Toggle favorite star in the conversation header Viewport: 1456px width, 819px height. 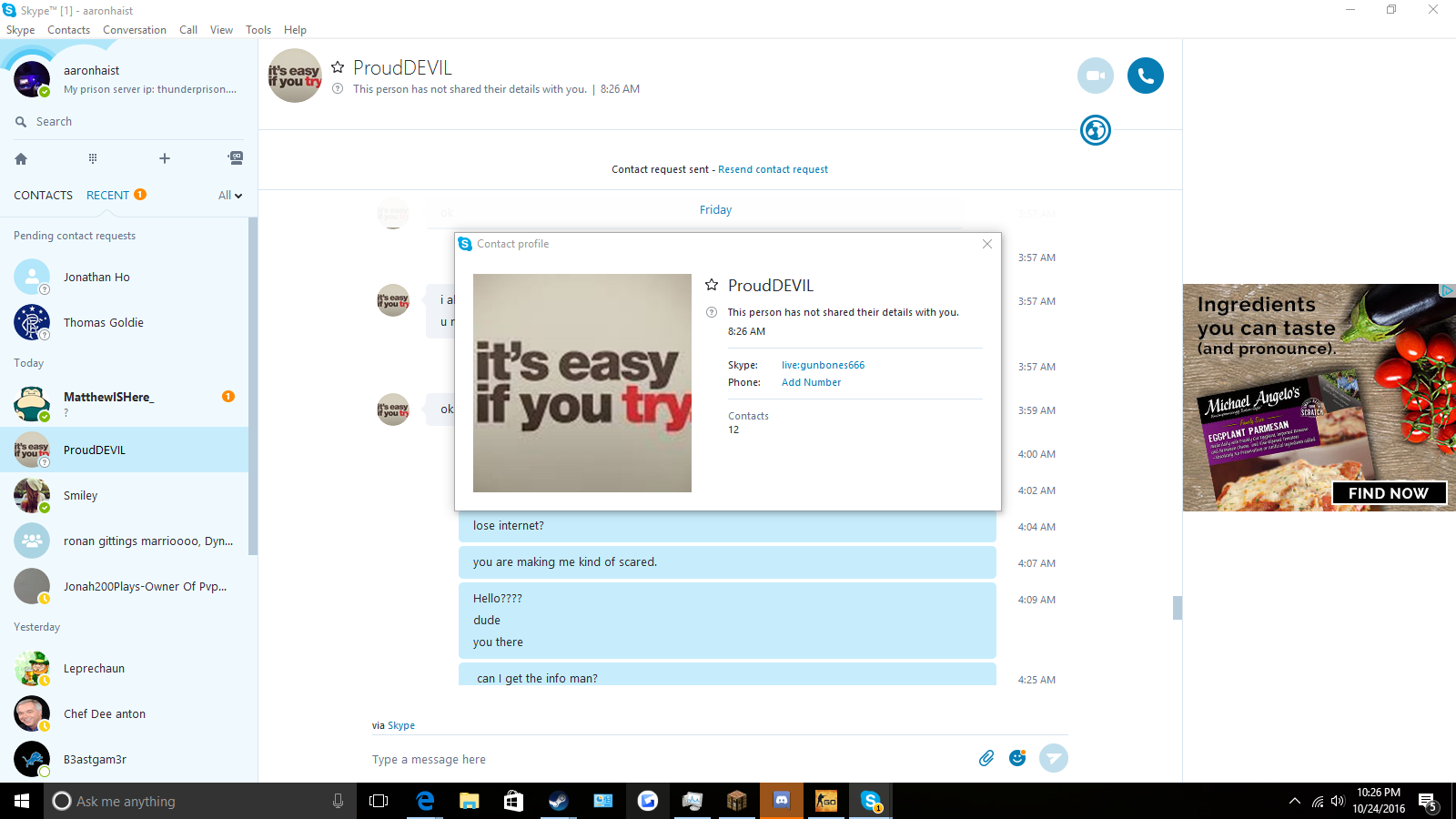(338, 67)
